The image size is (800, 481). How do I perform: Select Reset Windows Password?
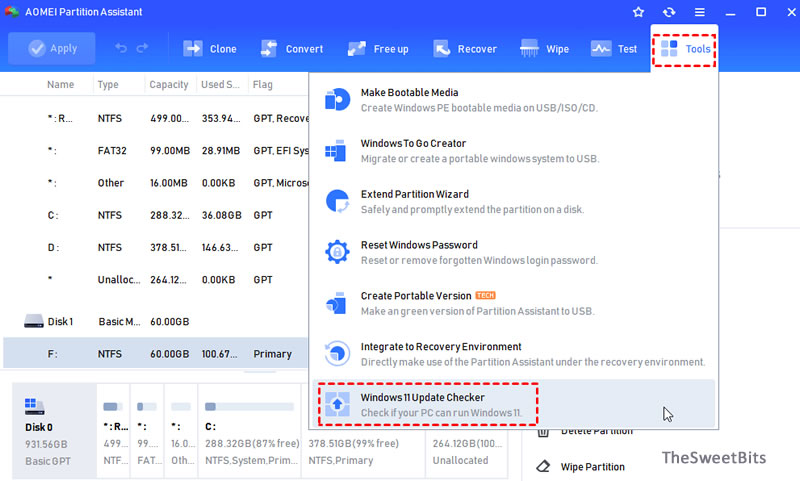point(513,252)
